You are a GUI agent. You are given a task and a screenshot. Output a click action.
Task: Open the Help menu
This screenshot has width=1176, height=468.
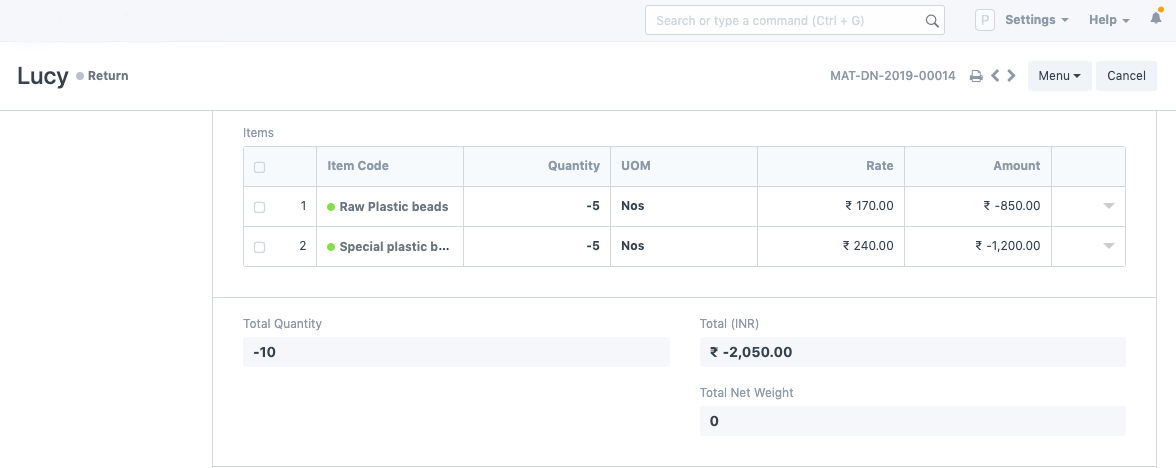point(1108,20)
